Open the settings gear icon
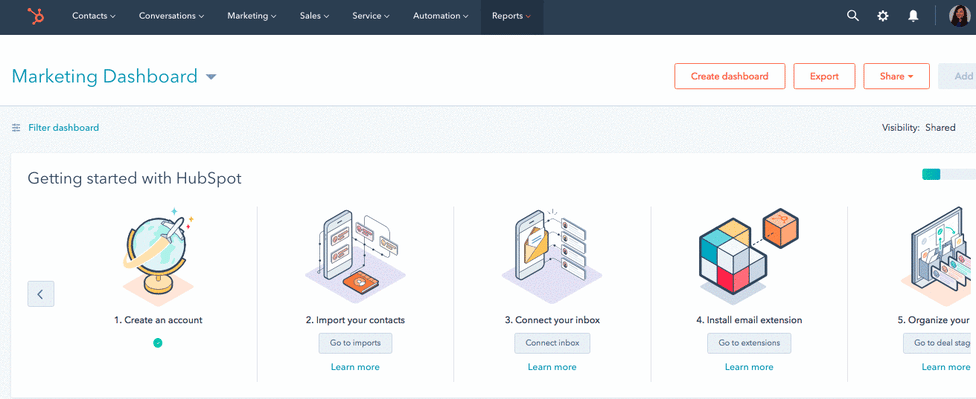976x399 pixels. 883,17
